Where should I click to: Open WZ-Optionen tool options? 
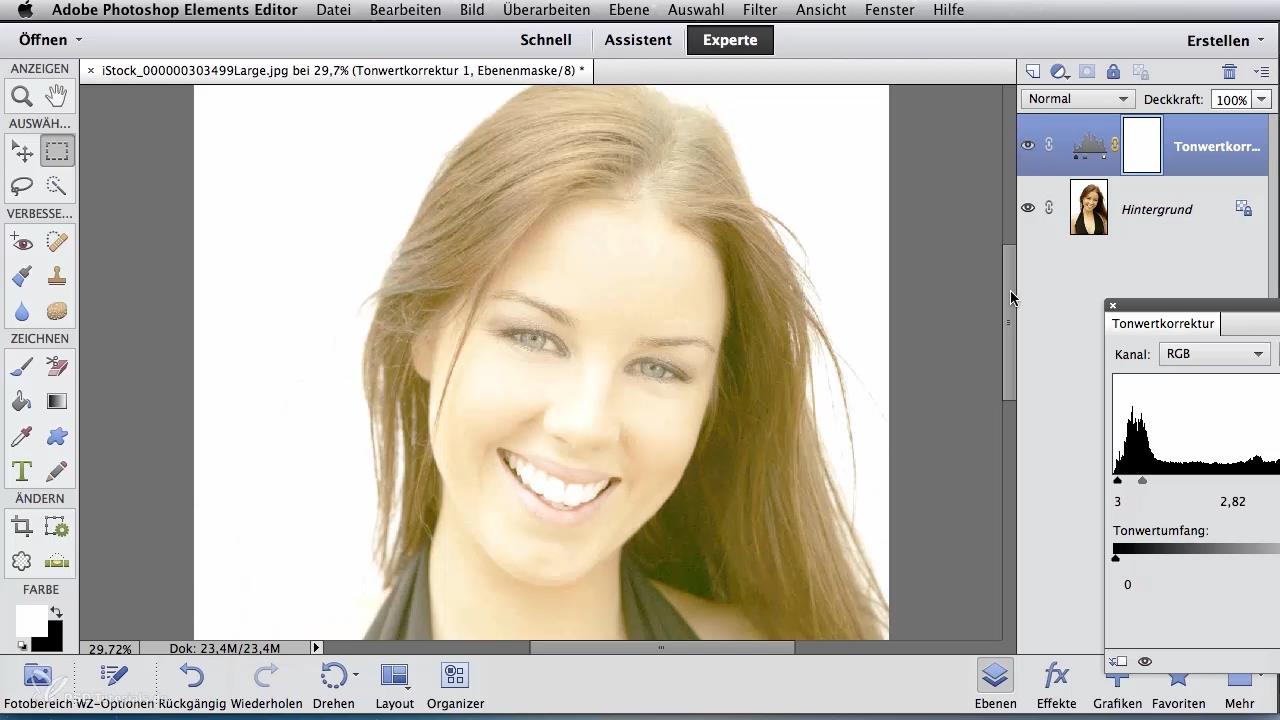coord(113,685)
